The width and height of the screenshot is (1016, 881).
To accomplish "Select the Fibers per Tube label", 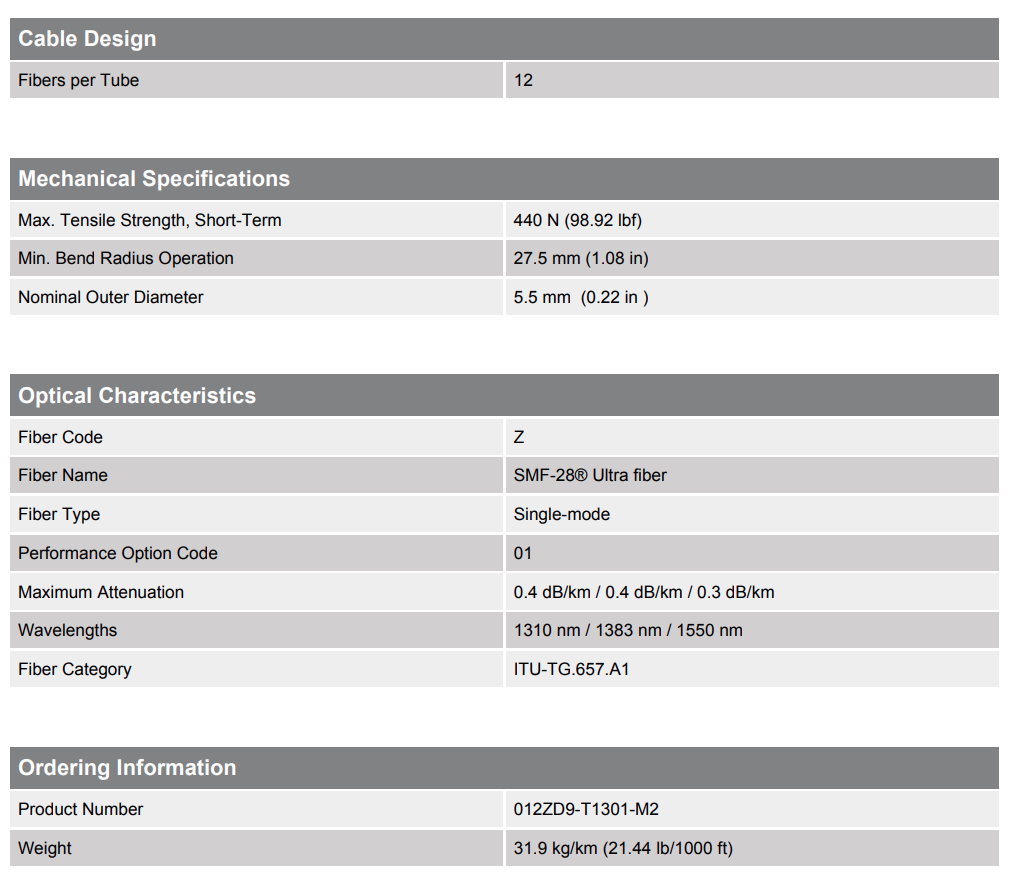I will [78, 80].
